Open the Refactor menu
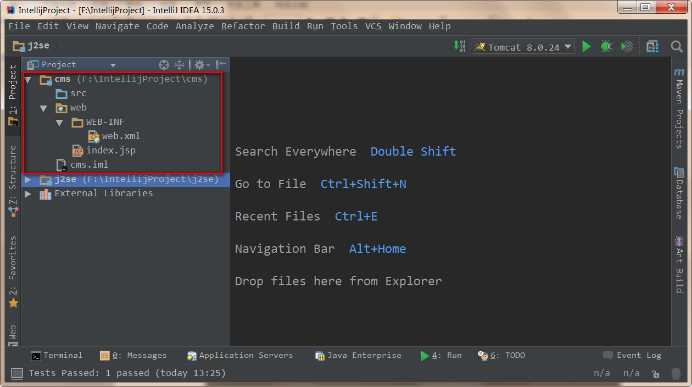The height and width of the screenshot is (387, 692). [243, 26]
